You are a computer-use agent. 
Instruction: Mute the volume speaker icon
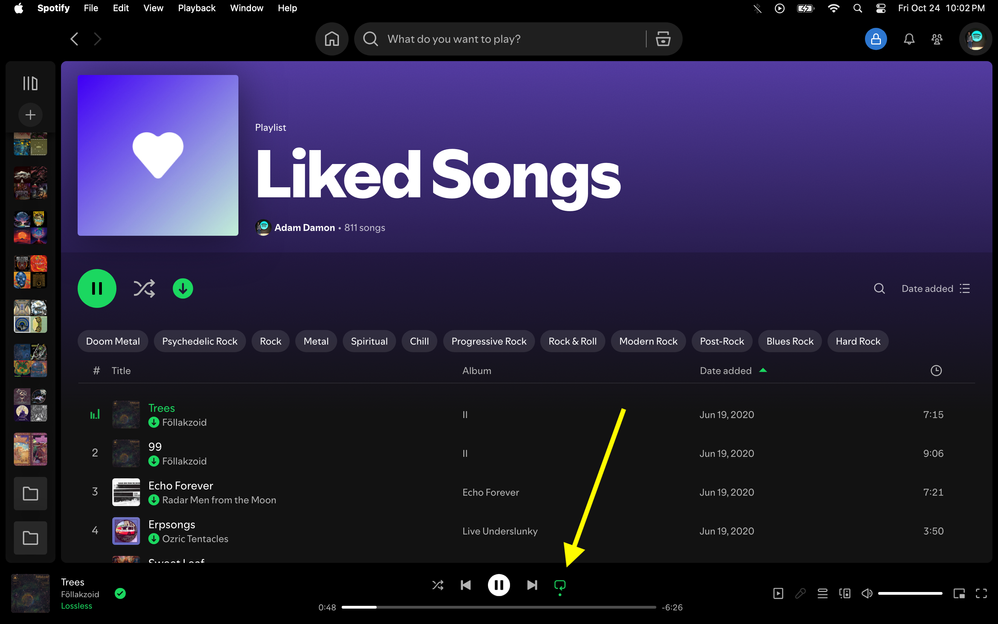[x=867, y=593]
